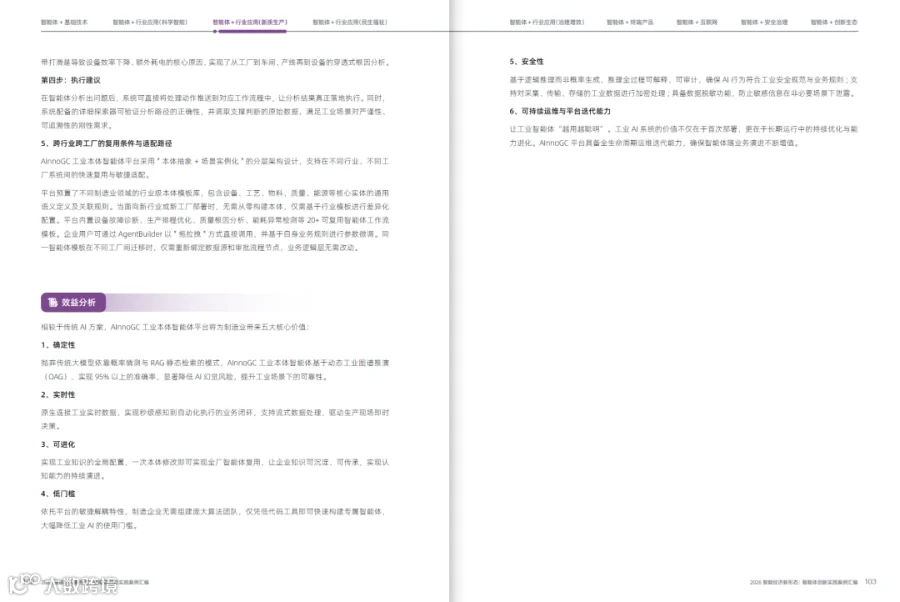
Task: Go to the 智能体+创新生态 tab
Action: click(x=834, y=22)
